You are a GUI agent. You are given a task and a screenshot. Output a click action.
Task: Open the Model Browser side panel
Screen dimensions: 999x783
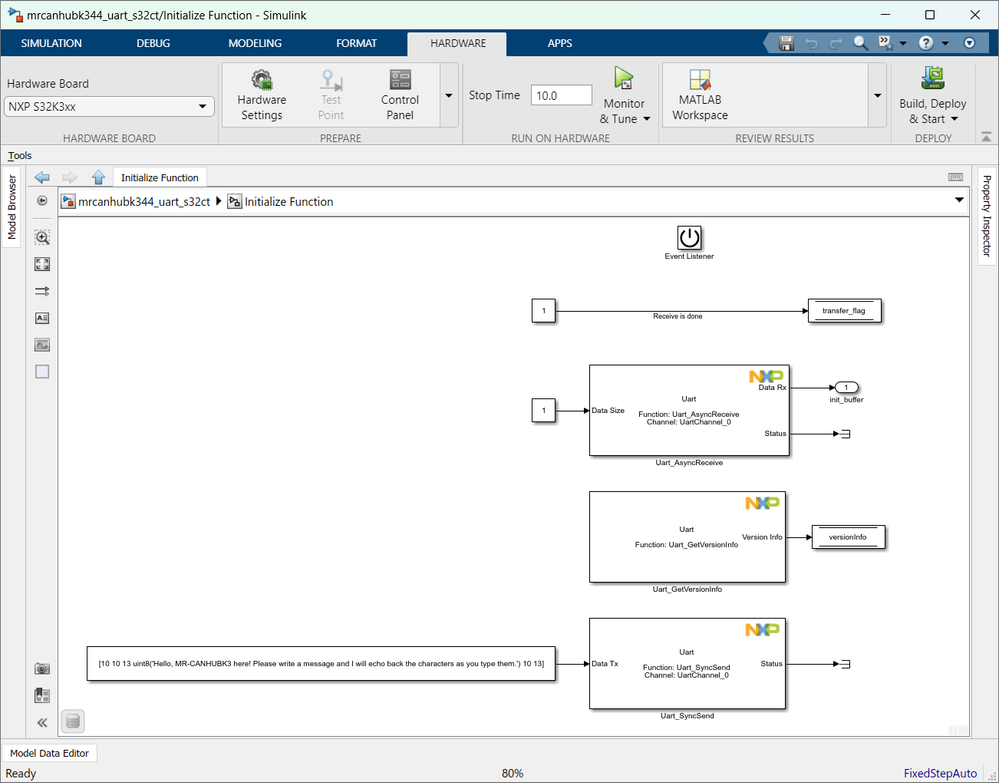[11, 207]
